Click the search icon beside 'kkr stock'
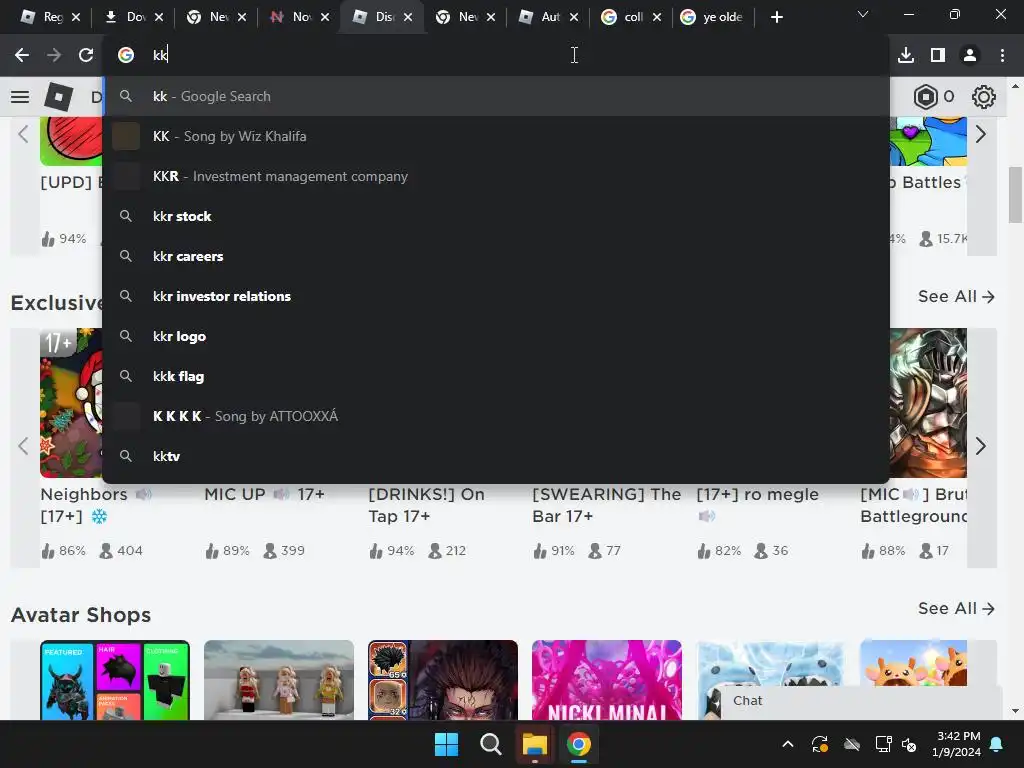 point(126,216)
